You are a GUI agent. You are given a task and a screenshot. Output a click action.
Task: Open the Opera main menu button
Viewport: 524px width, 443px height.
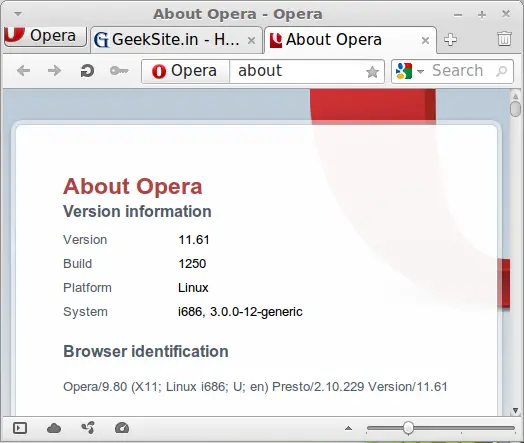click(45, 36)
